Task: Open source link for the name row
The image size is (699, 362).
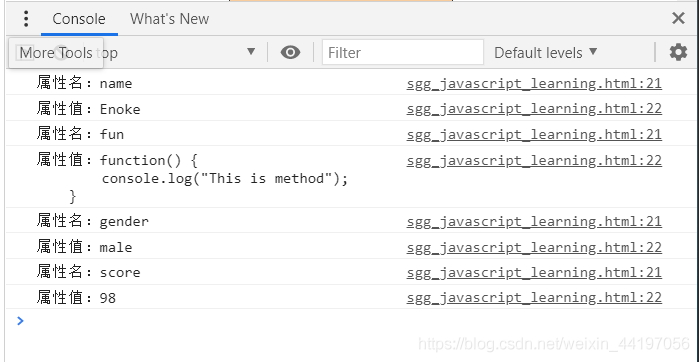Action: pyautogui.click(x=534, y=84)
